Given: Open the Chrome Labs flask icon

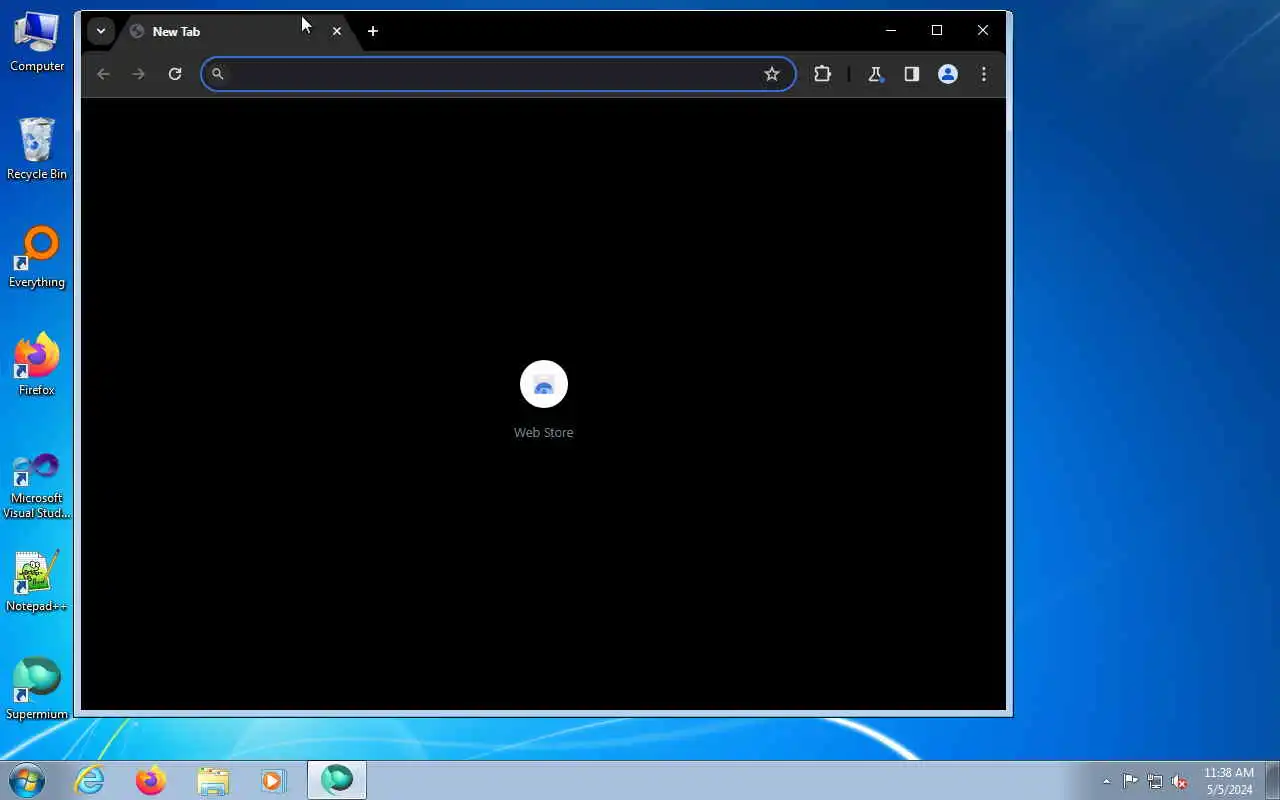Looking at the screenshot, I should (x=876, y=74).
